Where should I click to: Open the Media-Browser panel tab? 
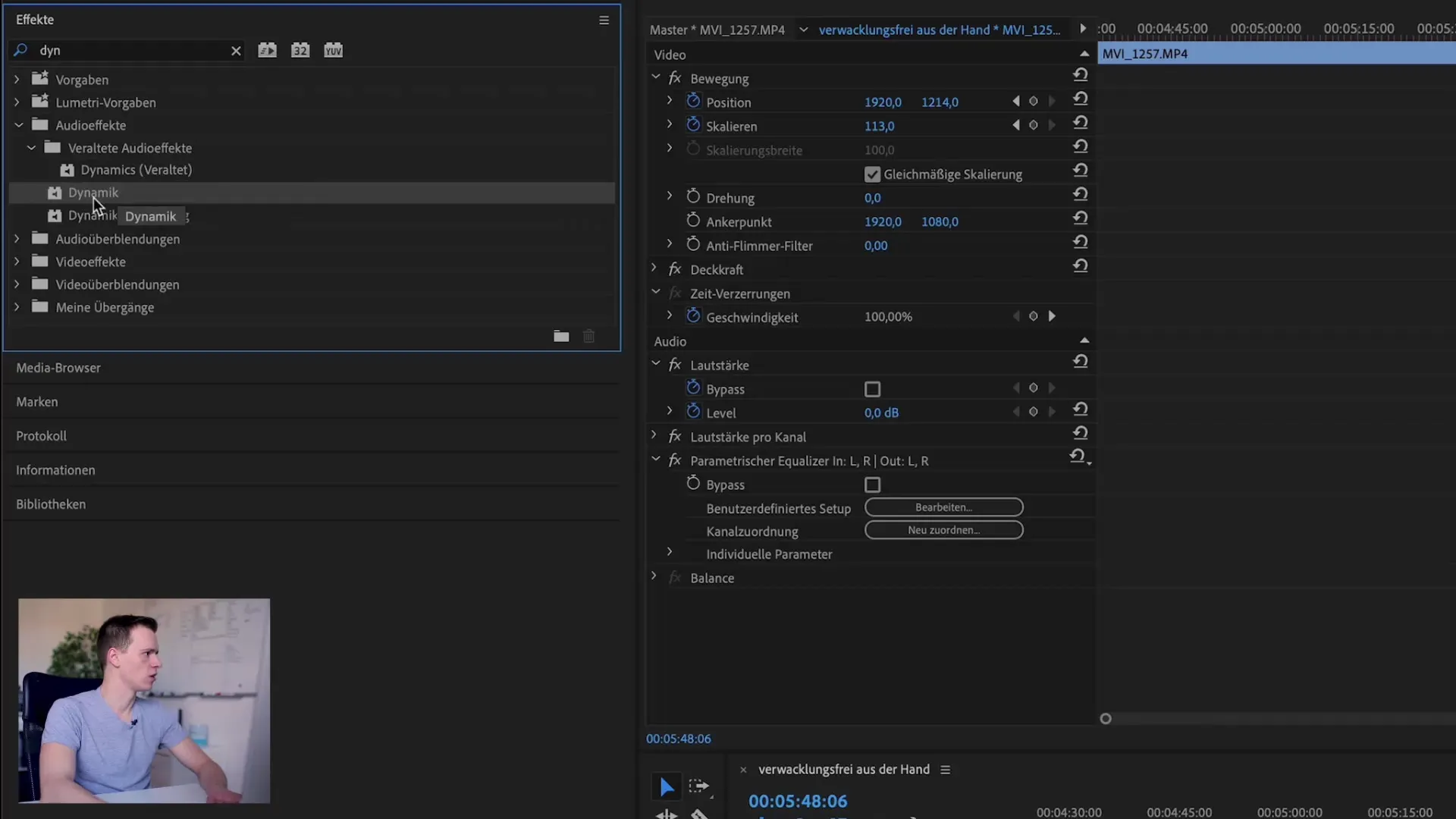click(x=58, y=368)
